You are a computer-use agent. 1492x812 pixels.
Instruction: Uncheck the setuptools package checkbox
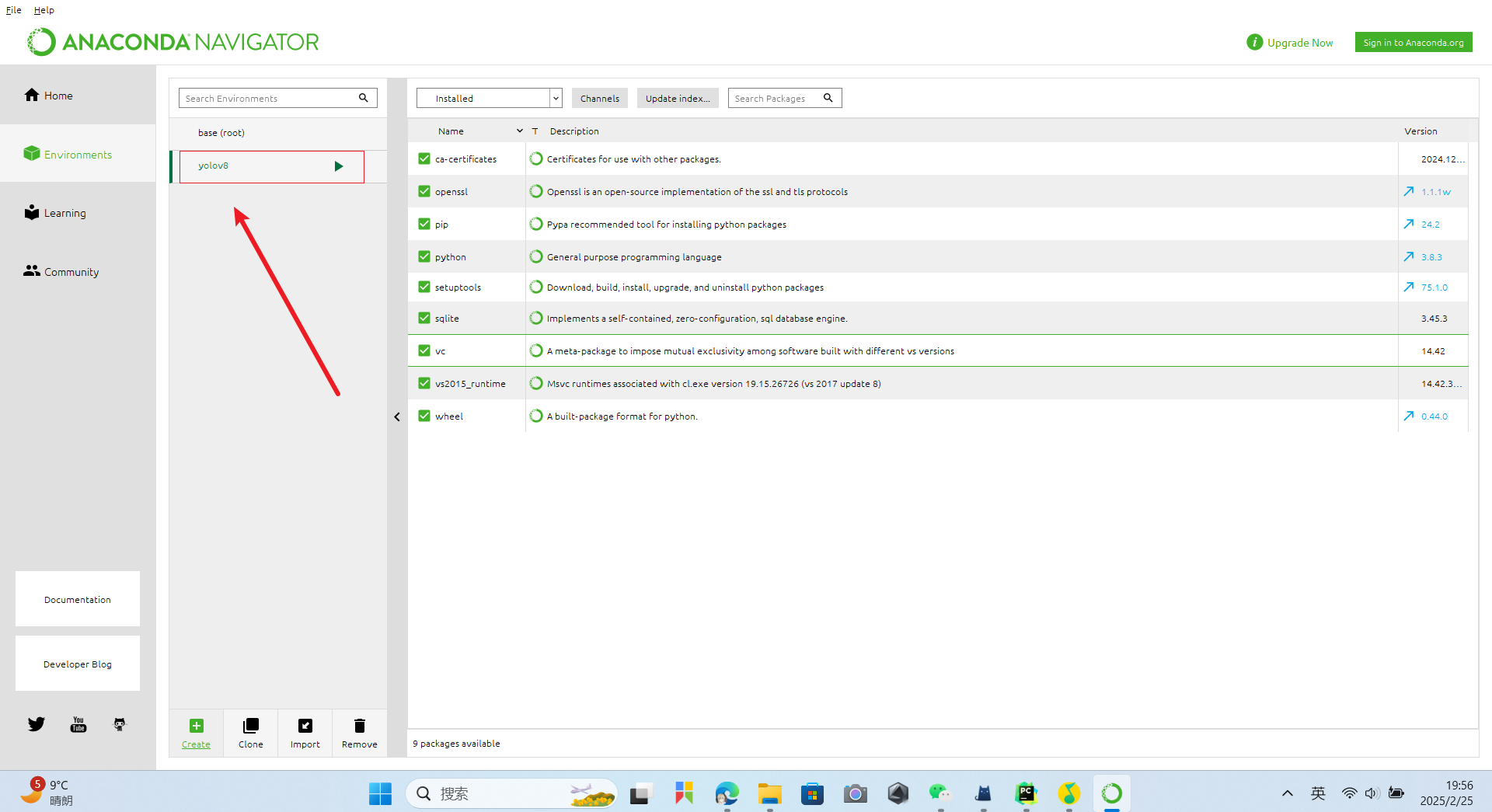tap(424, 287)
